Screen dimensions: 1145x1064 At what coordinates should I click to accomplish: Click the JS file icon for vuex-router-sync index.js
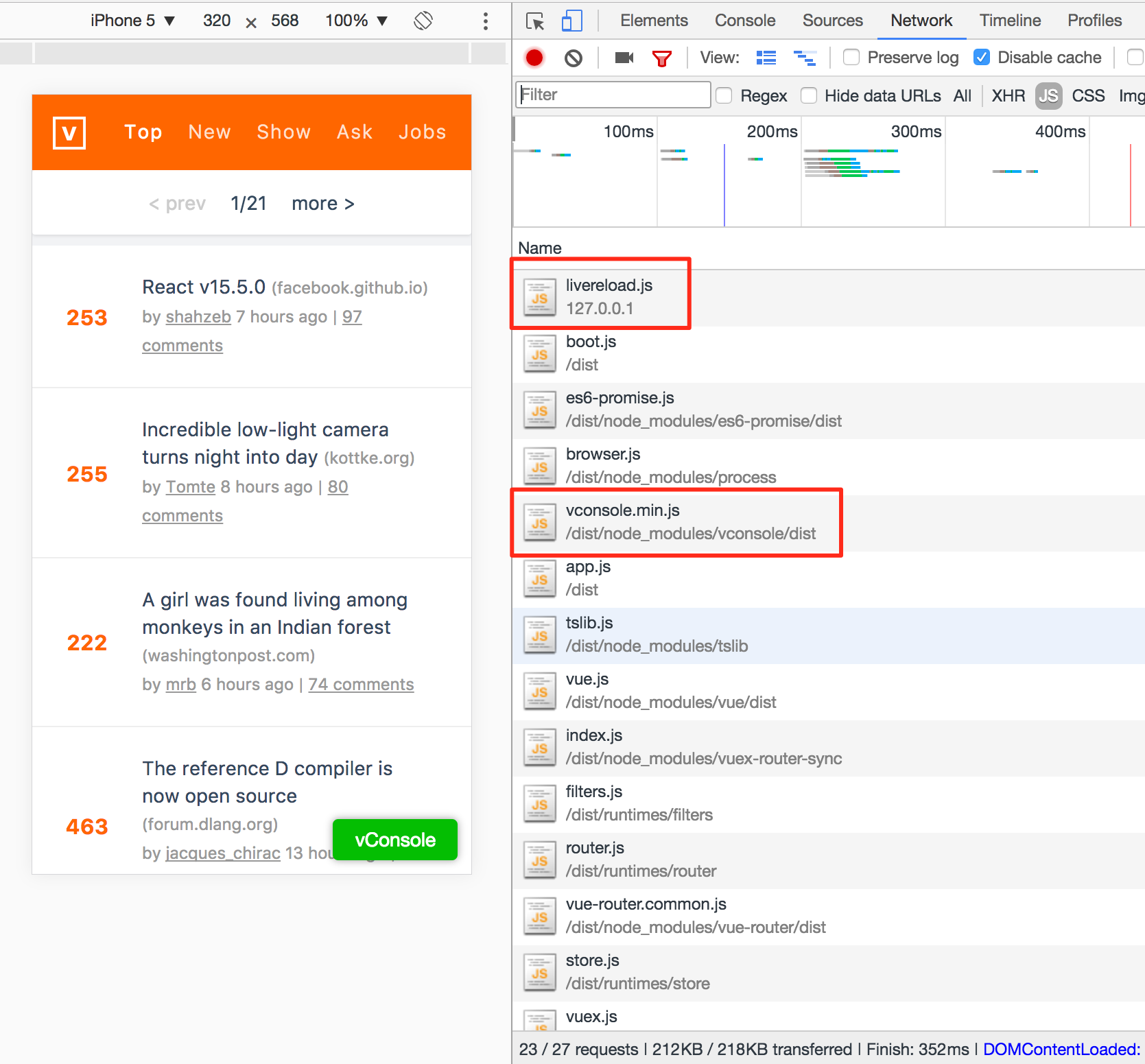click(x=540, y=748)
